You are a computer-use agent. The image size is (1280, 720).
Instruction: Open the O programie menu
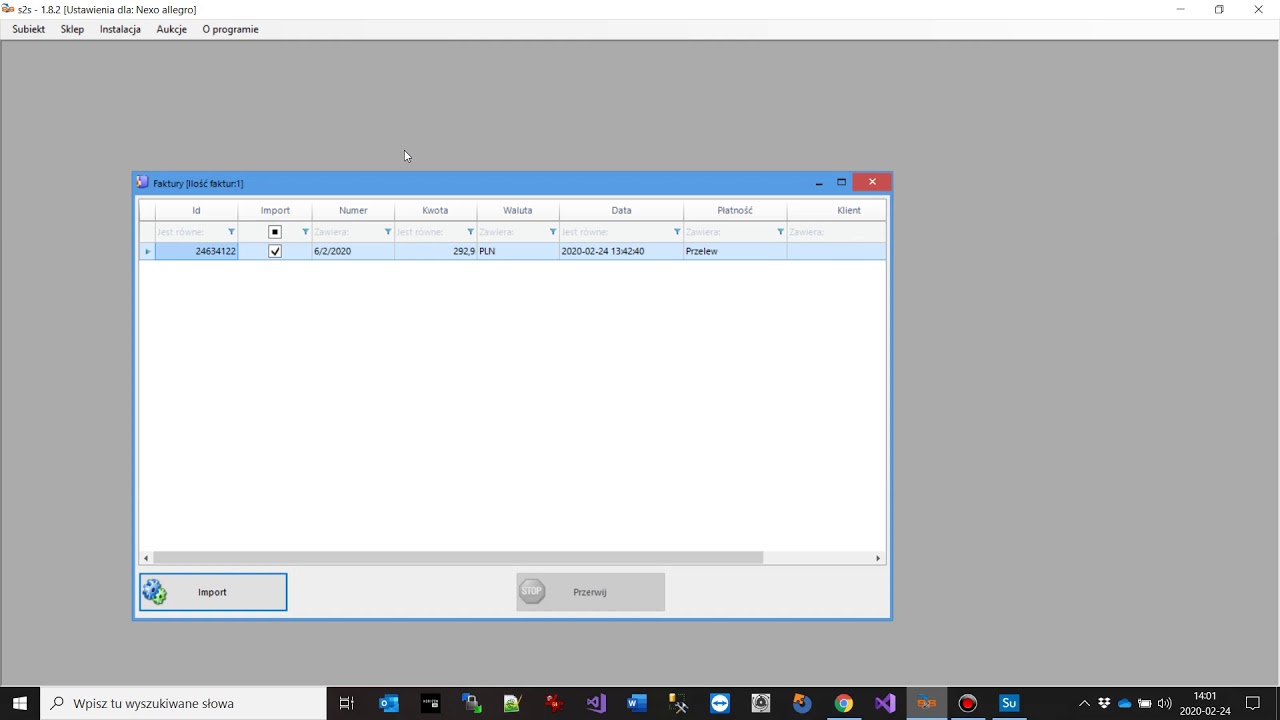[230, 29]
